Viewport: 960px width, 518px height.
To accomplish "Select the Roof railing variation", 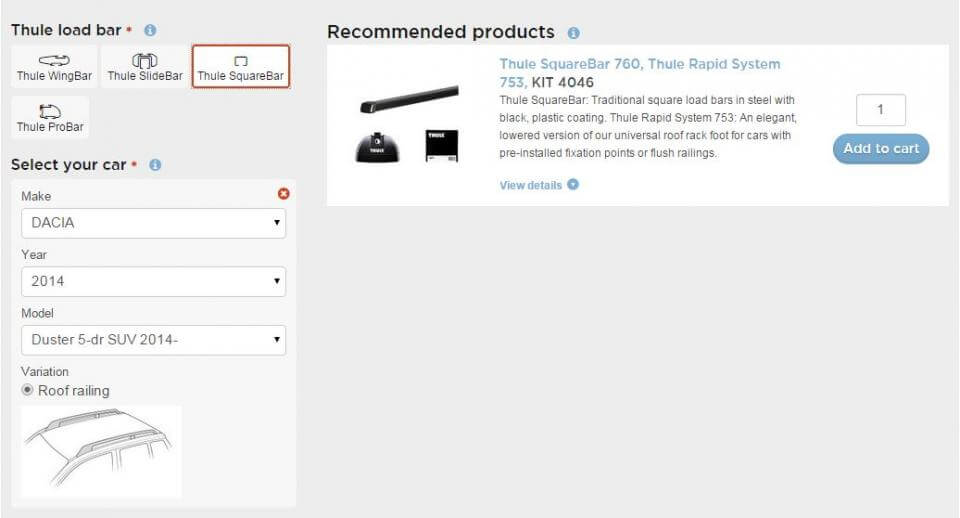I will (x=28, y=390).
